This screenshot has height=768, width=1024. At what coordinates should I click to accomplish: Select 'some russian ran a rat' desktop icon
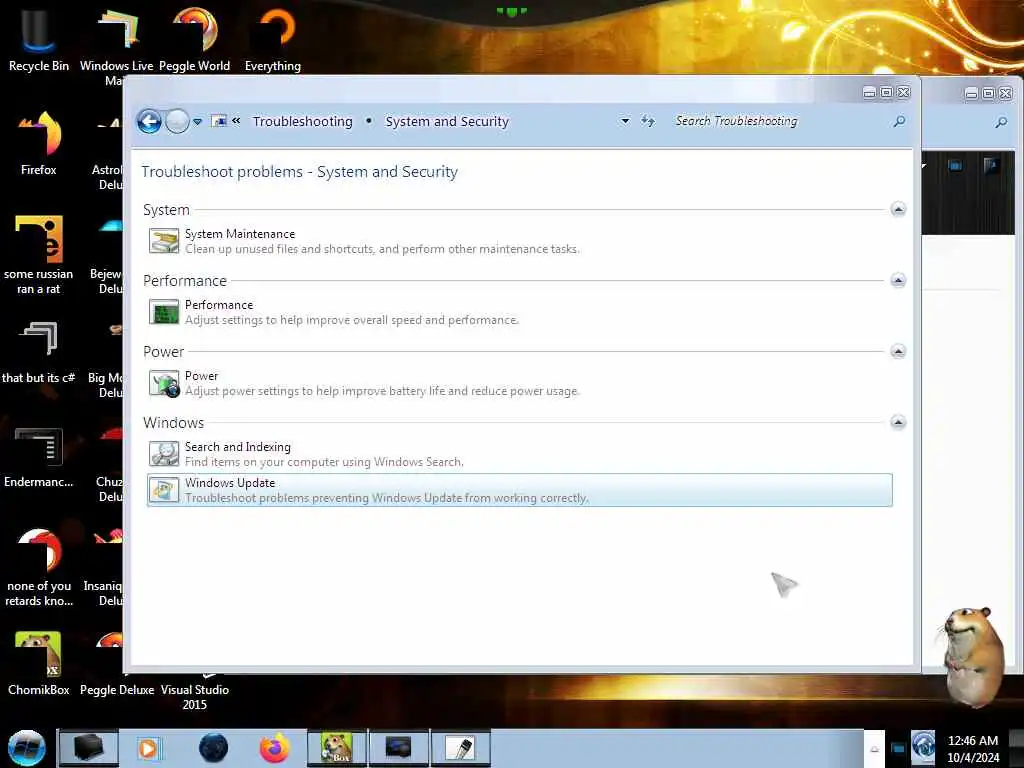coord(39,255)
